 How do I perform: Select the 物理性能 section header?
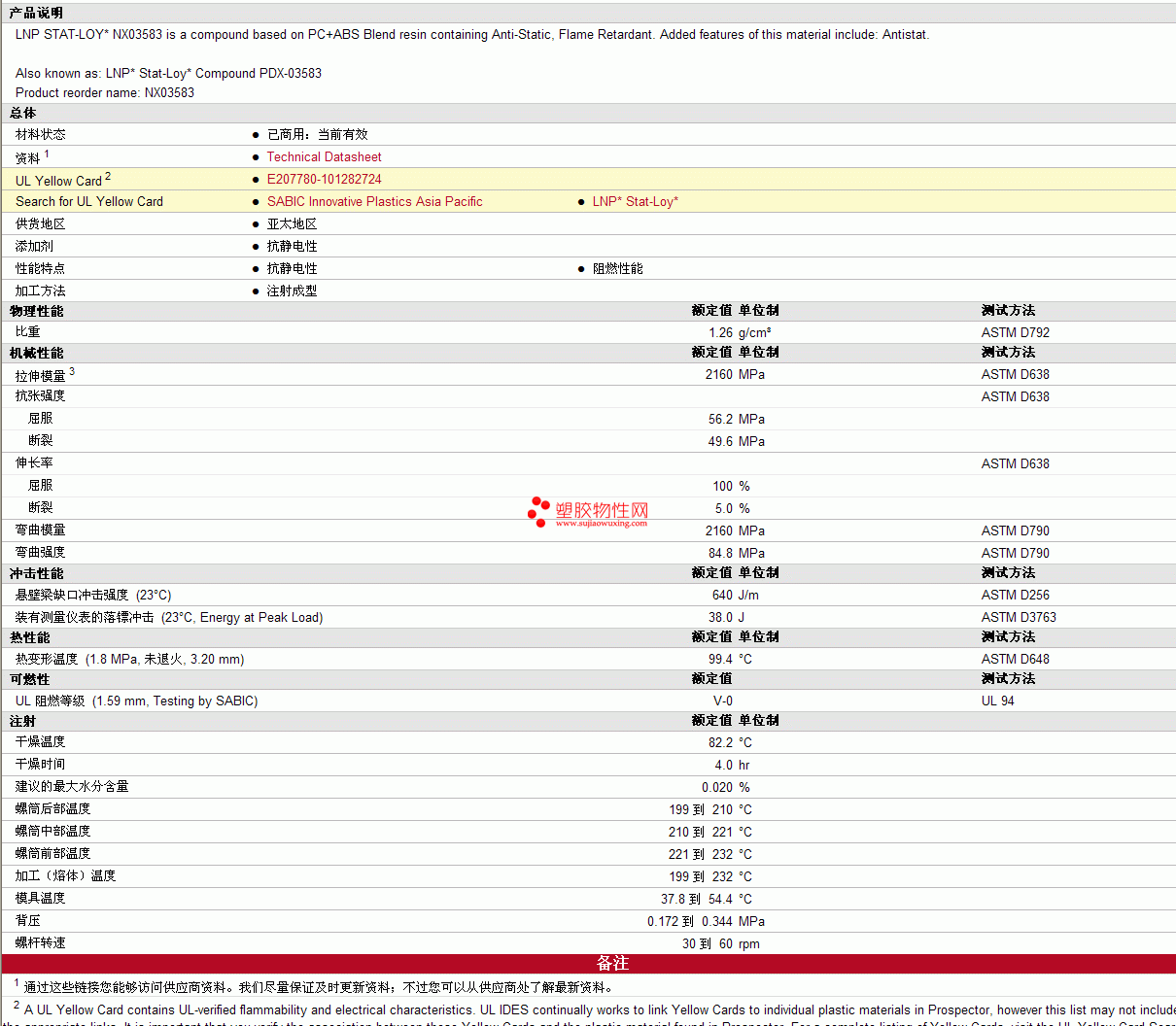pos(36,311)
